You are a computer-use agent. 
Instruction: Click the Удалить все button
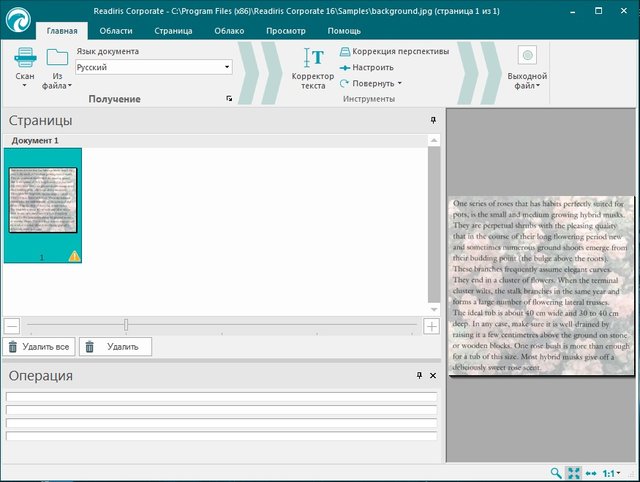click(x=38, y=347)
